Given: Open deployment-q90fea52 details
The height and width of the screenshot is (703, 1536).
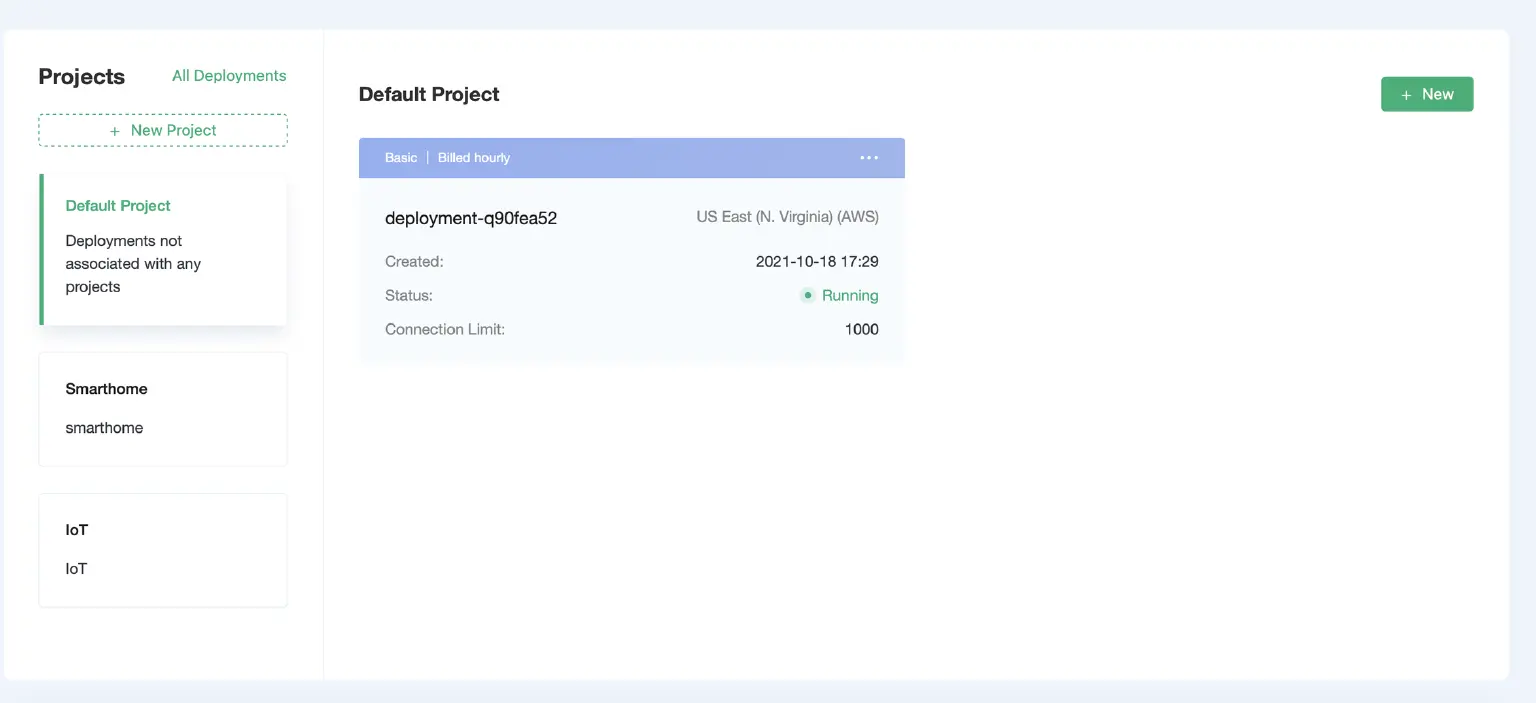Looking at the screenshot, I should coord(470,218).
